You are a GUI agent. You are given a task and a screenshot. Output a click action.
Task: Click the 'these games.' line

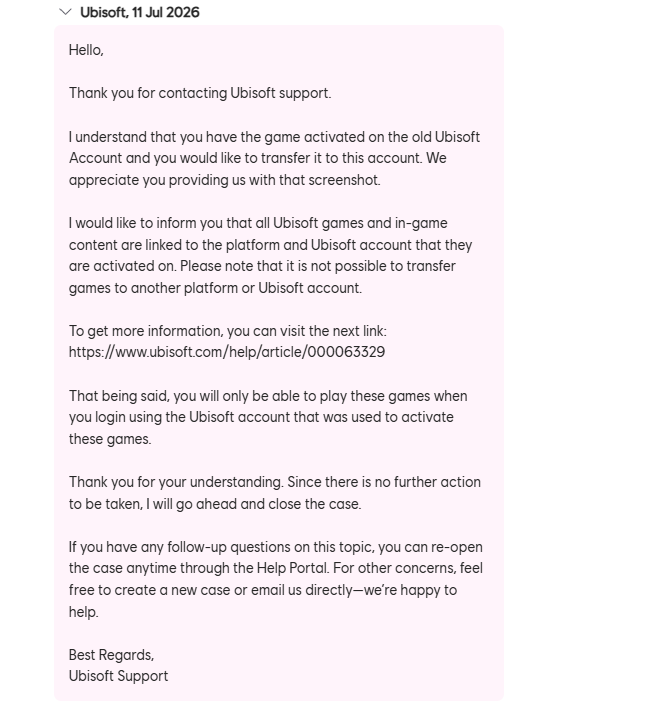[x=110, y=439]
